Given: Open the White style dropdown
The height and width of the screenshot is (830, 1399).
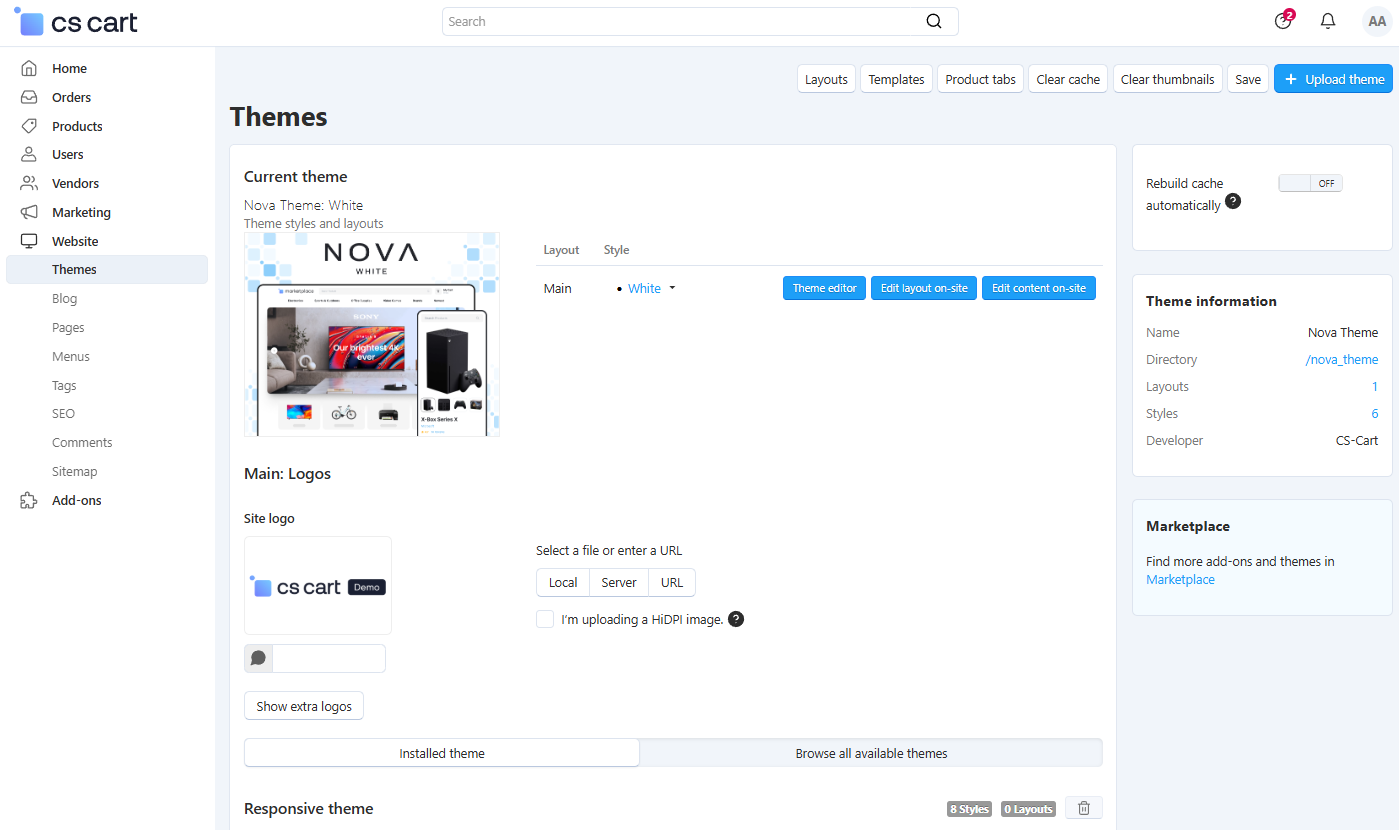Looking at the screenshot, I should pyautogui.click(x=651, y=288).
